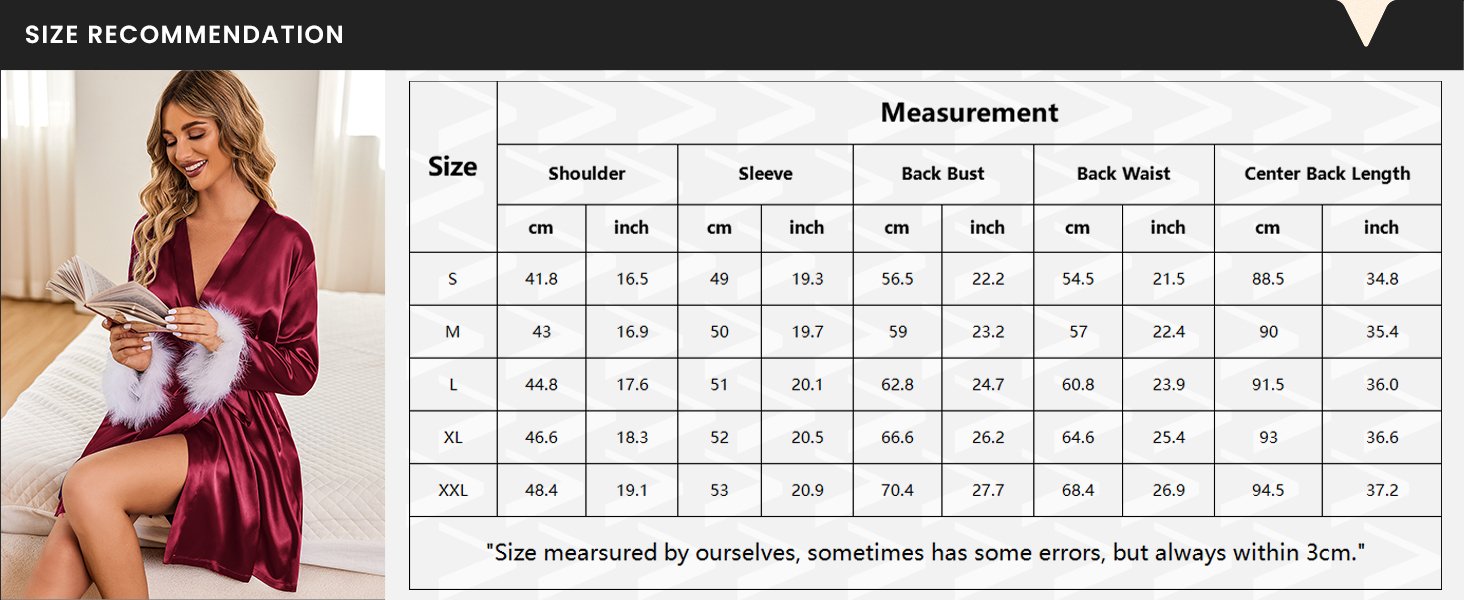
Task: Click the Sleeve column header
Action: point(765,174)
